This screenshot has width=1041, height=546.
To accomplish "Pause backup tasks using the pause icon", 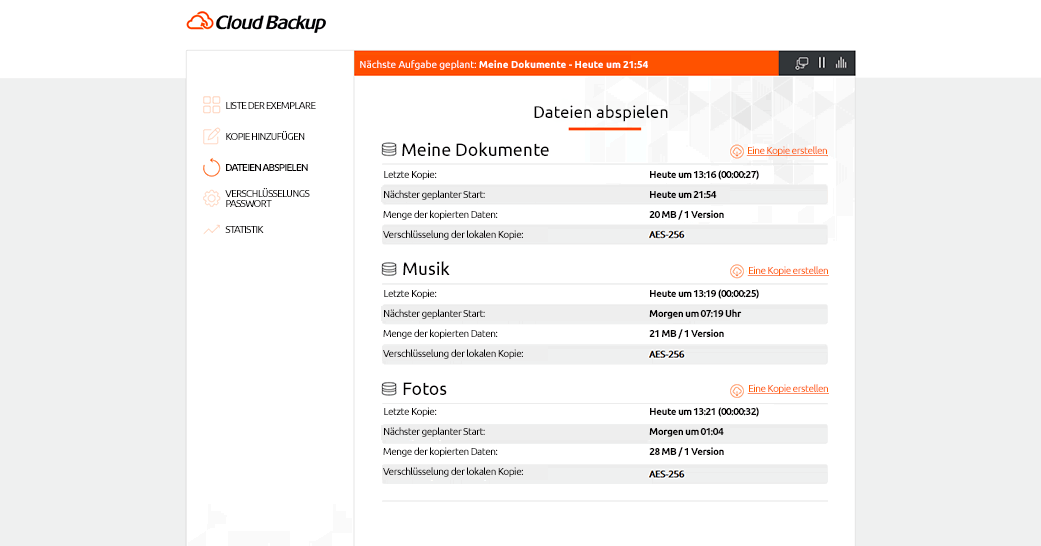I will click(822, 63).
